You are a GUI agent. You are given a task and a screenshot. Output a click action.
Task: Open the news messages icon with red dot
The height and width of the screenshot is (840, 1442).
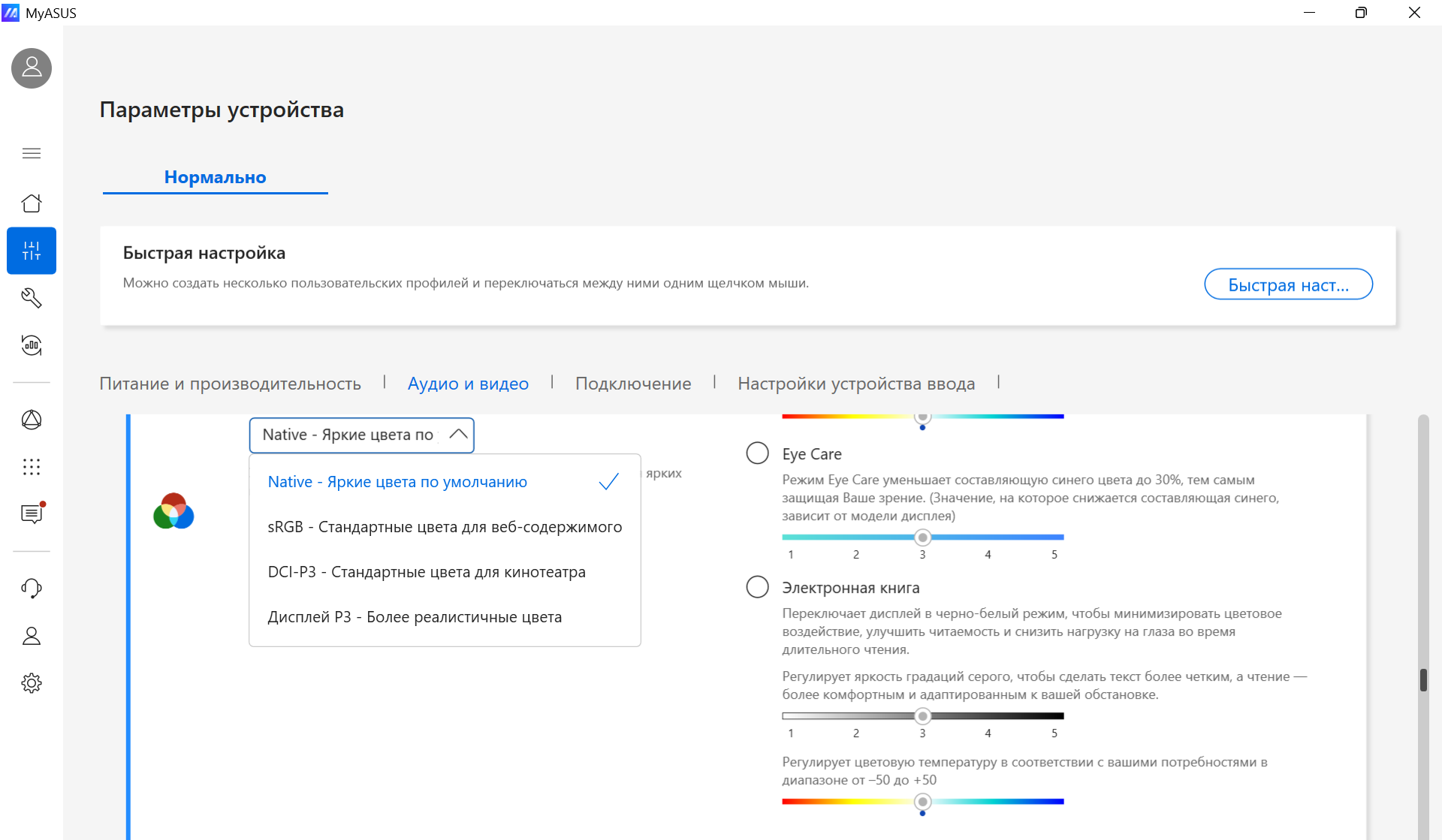coord(32,513)
